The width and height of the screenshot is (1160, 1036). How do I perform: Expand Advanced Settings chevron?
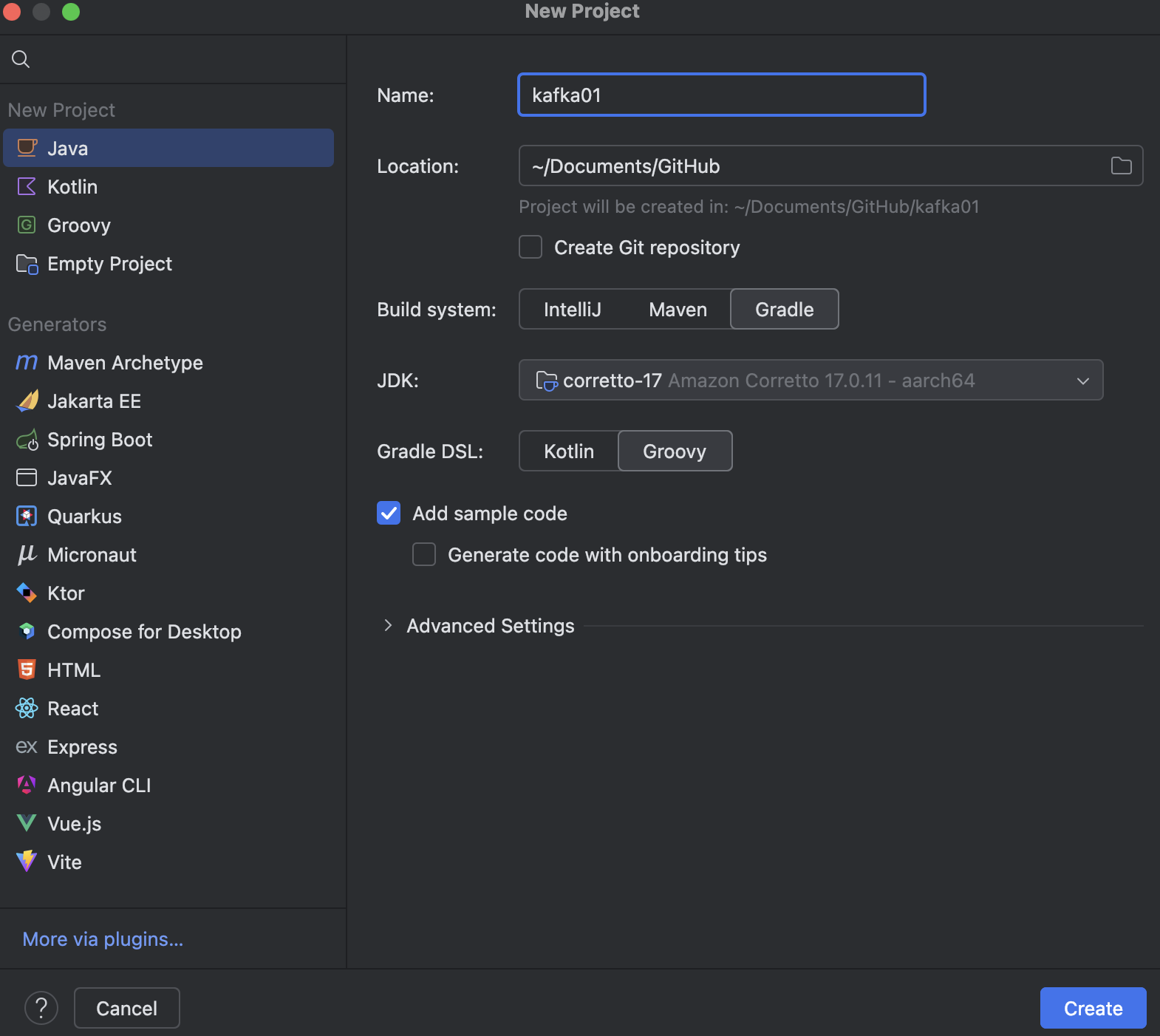(389, 625)
